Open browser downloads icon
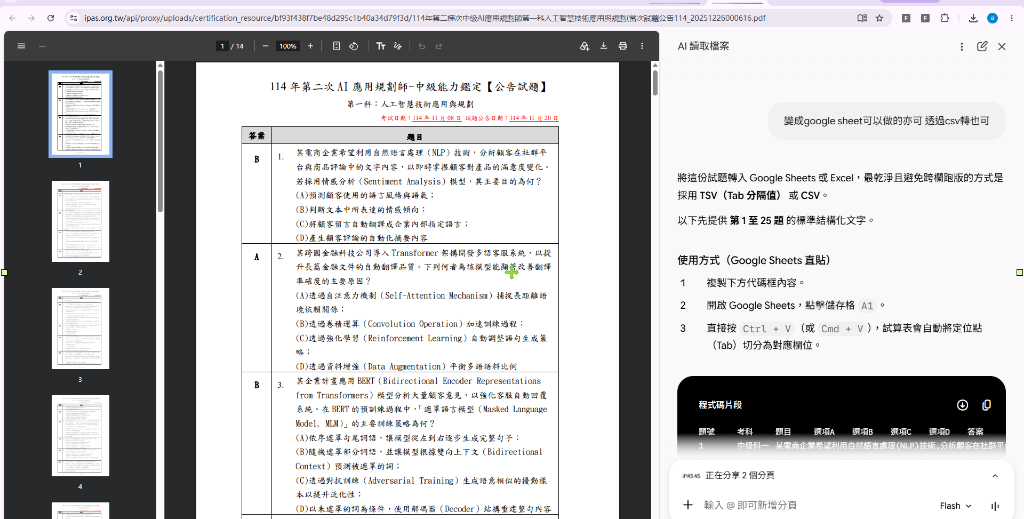The image size is (1024, 519). tap(973, 18)
